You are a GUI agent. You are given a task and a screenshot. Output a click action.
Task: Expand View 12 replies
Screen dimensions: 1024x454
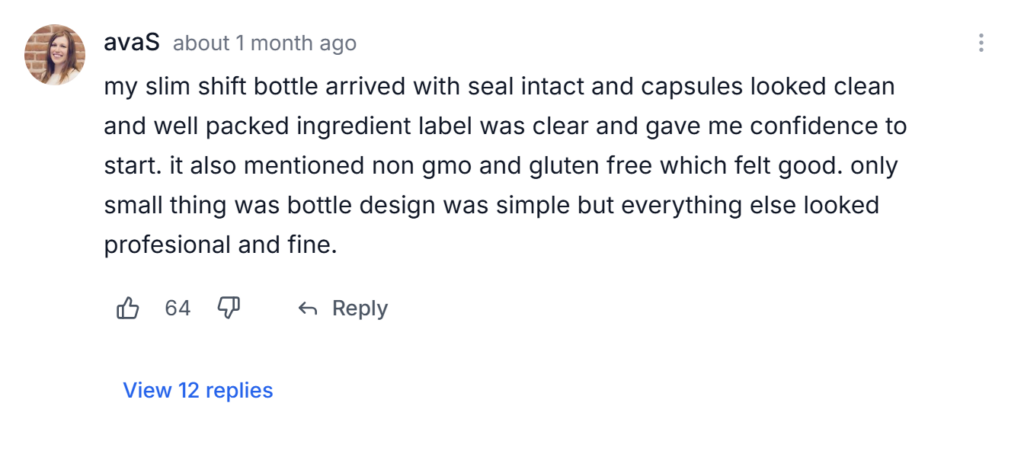tap(198, 390)
